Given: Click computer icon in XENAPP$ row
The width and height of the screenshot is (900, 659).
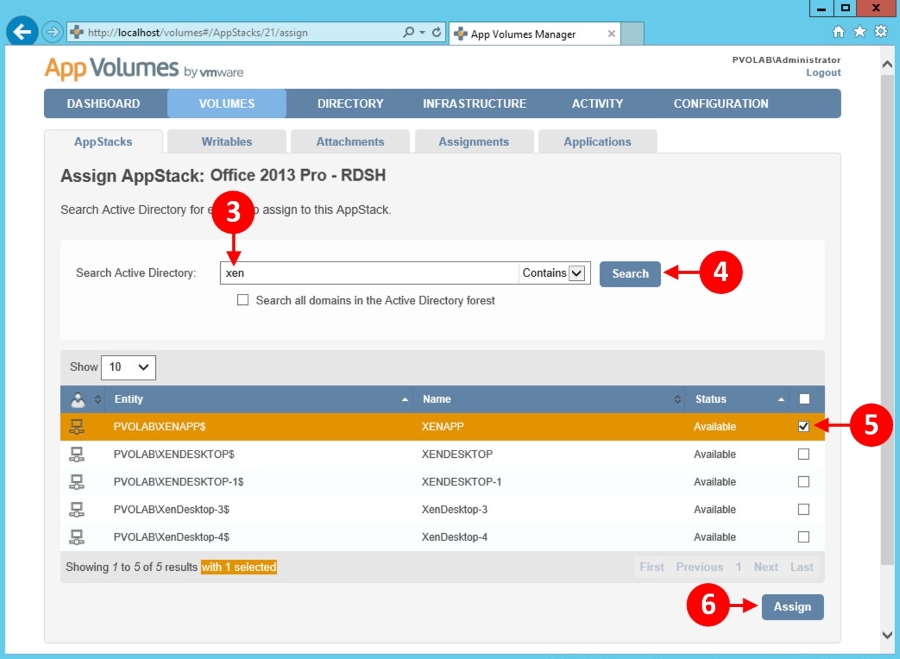Looking at the screenshot, I should 76,427.
